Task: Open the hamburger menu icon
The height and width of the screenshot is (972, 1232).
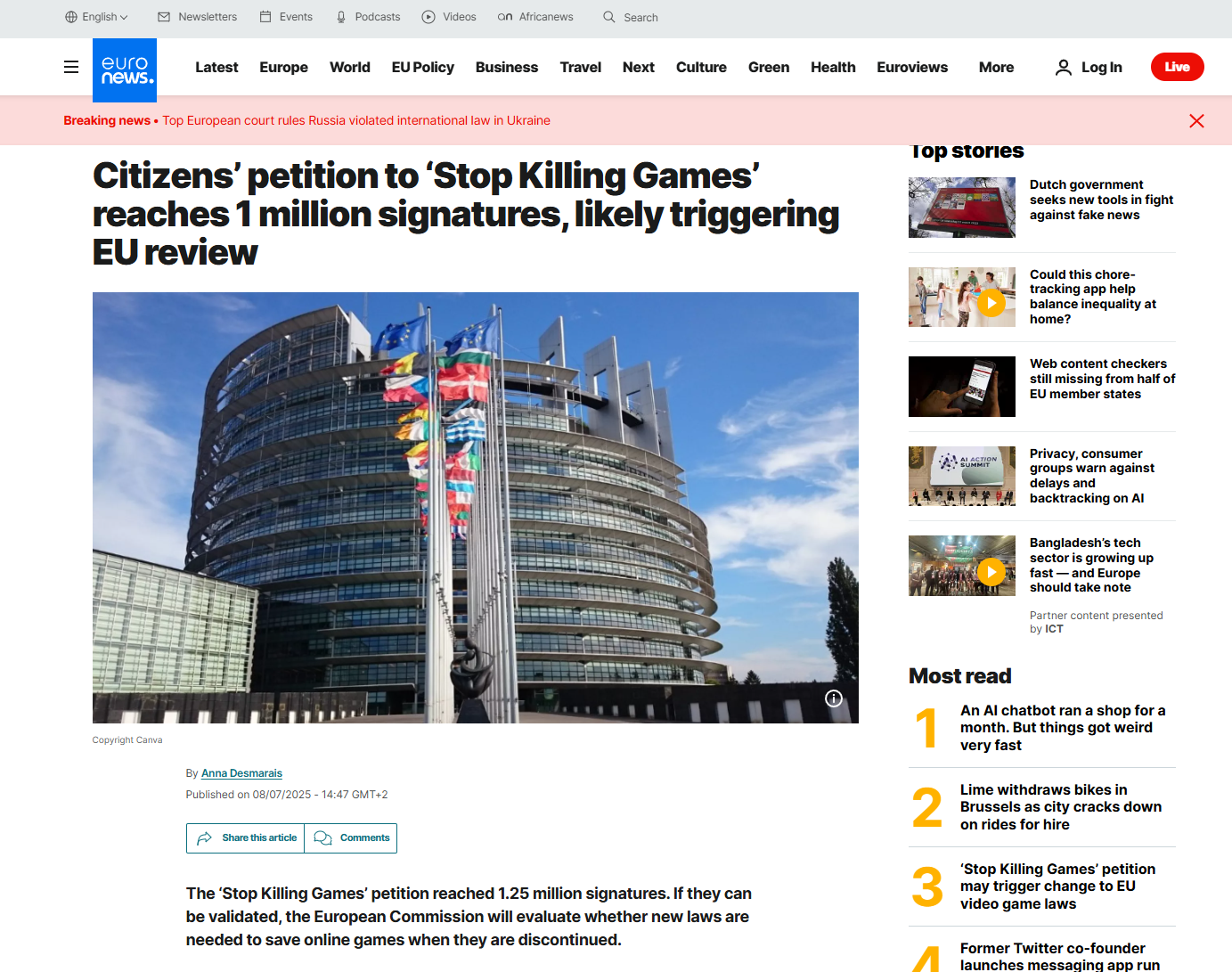Action: coord(71,67)
